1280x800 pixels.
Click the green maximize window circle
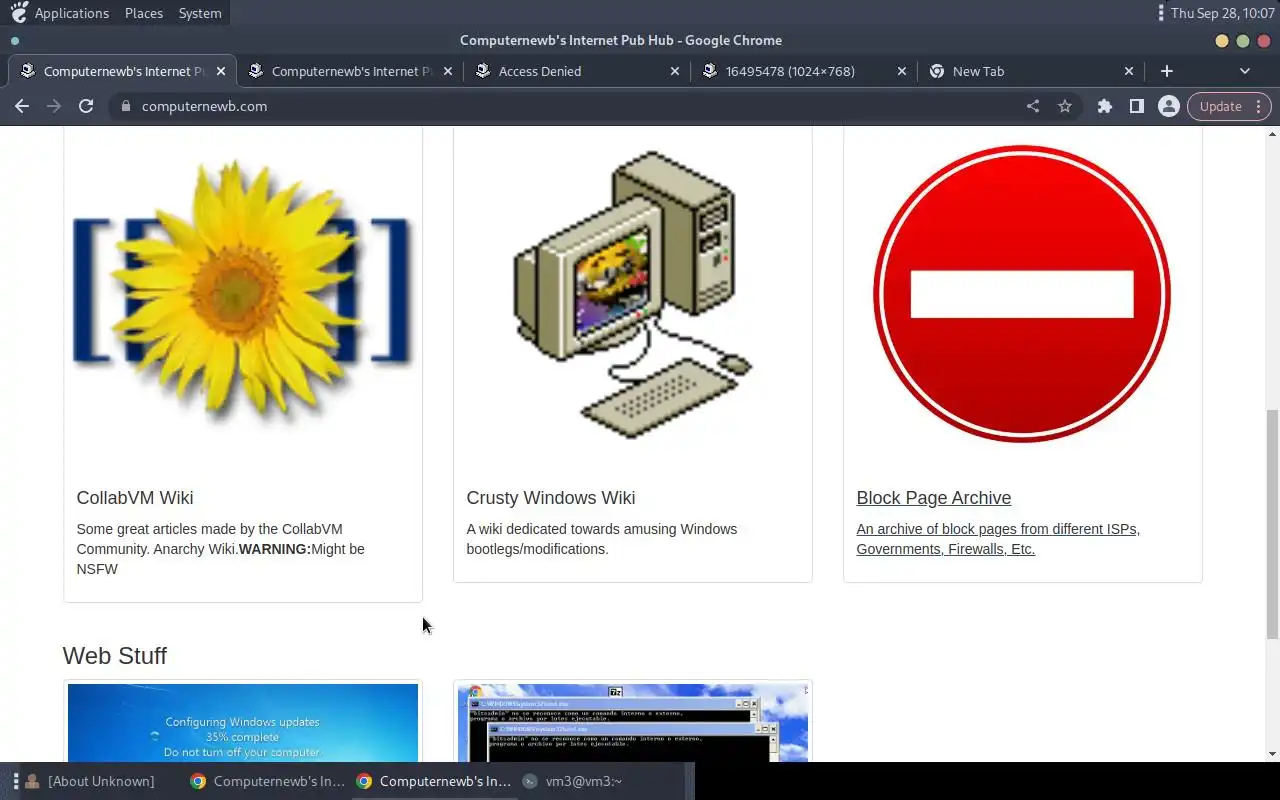pyautogui.click(x=1243, y=41)
